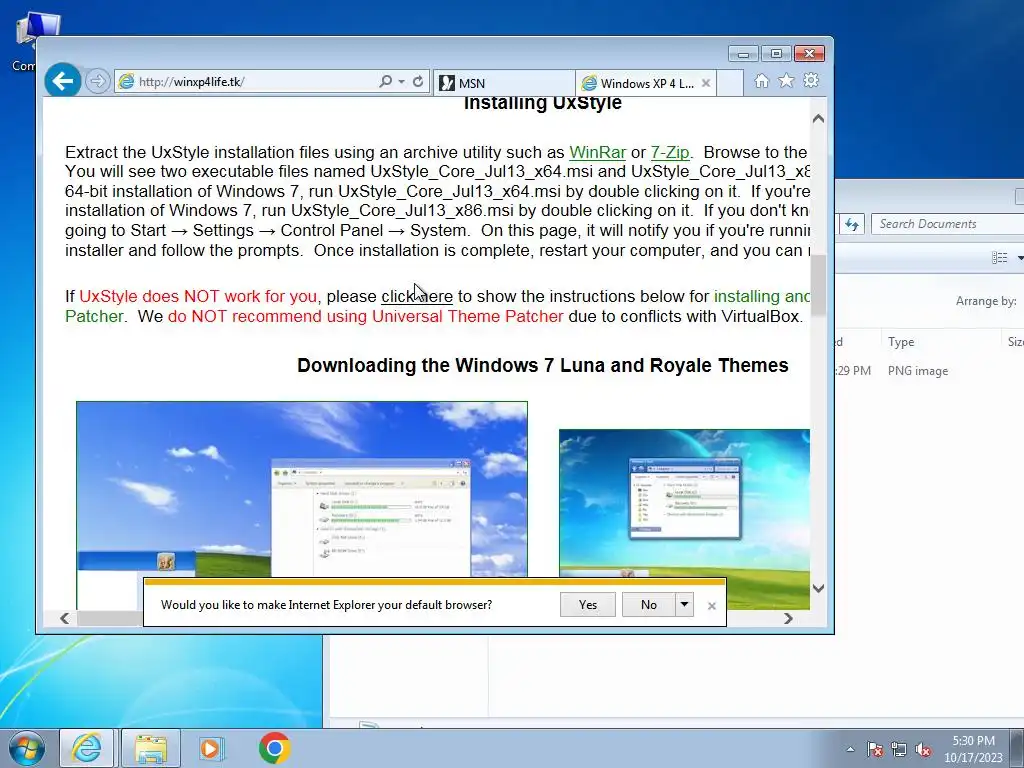Minimize the Internet Explorer window
1024x768 pixels.
743,54
